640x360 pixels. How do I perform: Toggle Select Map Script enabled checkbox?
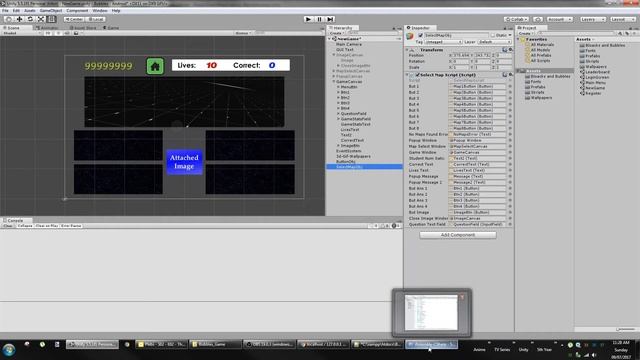coord(418,75)
